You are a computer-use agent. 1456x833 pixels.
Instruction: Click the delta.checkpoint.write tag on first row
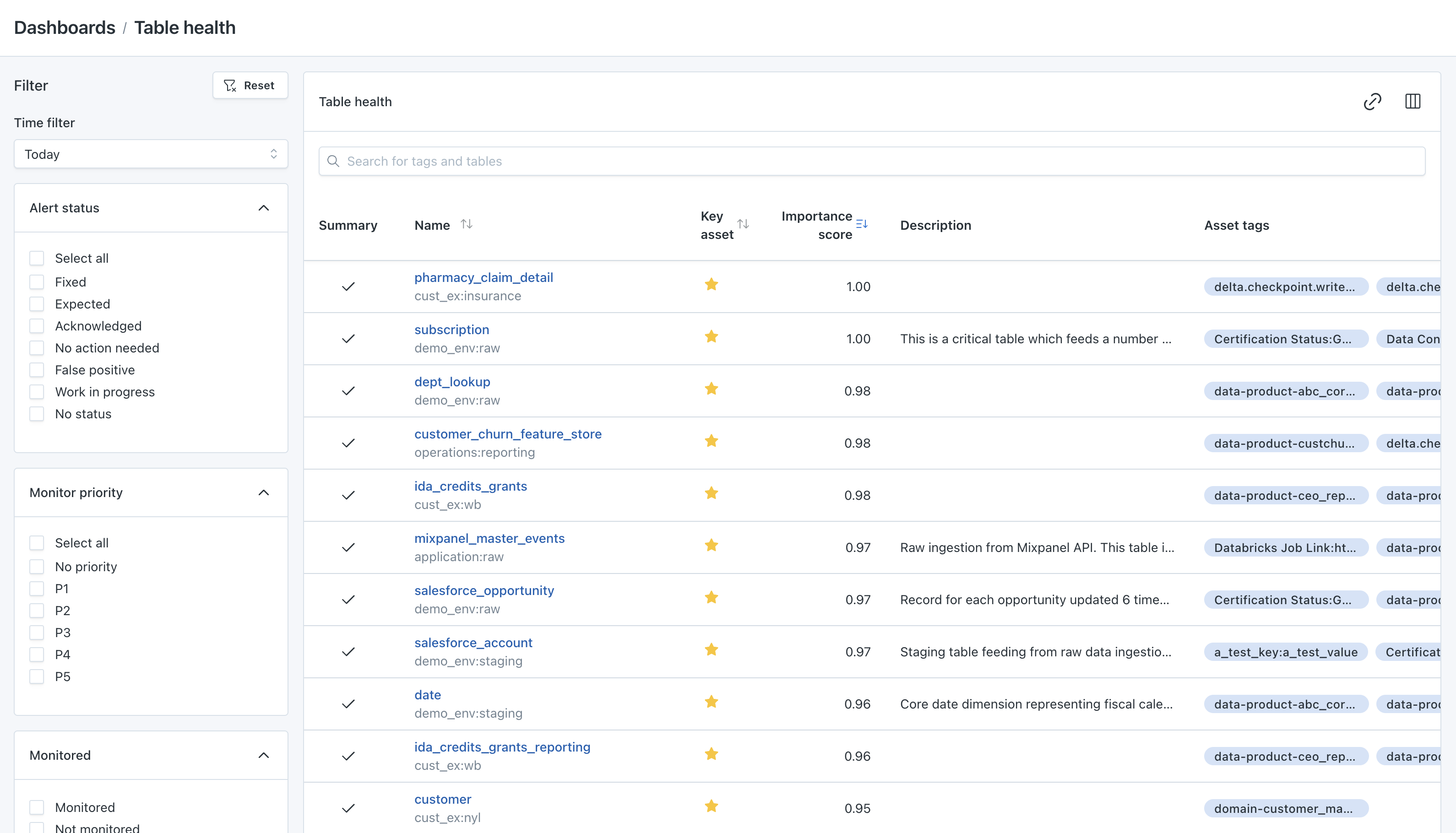point(1285,287)
